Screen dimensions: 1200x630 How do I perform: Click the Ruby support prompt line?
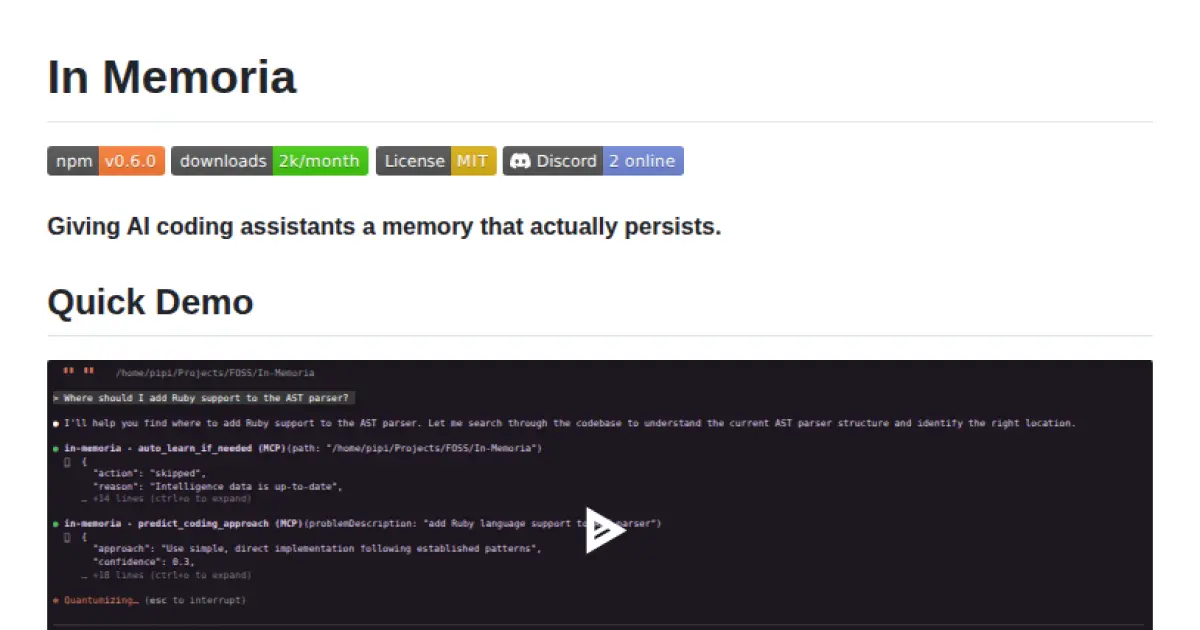click(x=205, y=398)
